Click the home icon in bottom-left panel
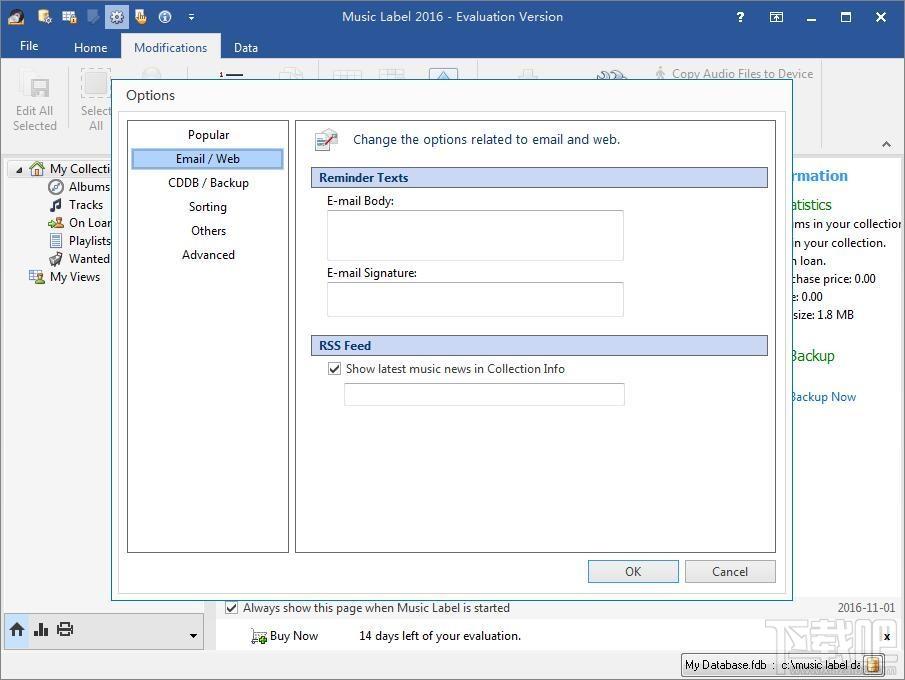905x680 pixels. point(17,629)
